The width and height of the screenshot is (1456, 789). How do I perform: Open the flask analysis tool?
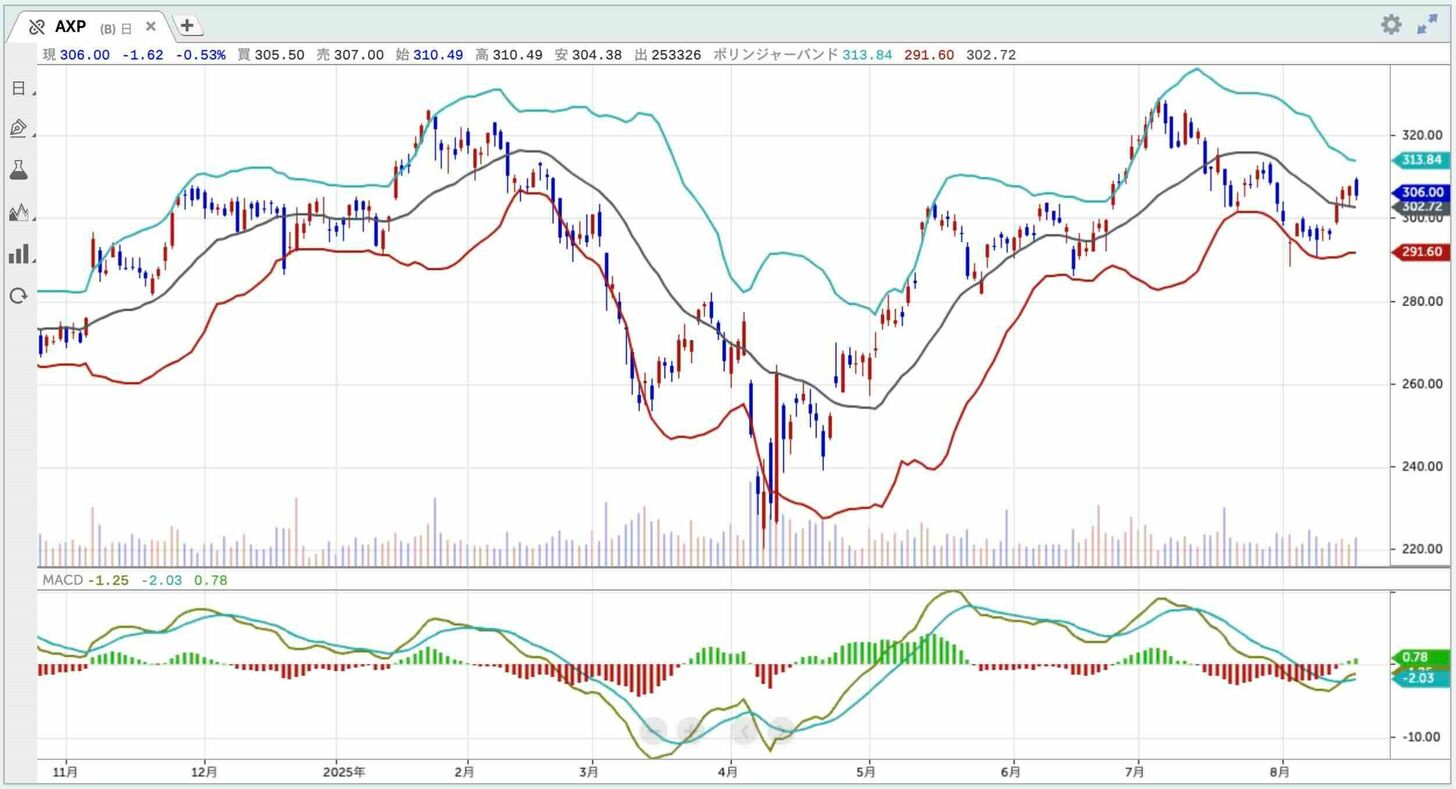coord(18,170)
